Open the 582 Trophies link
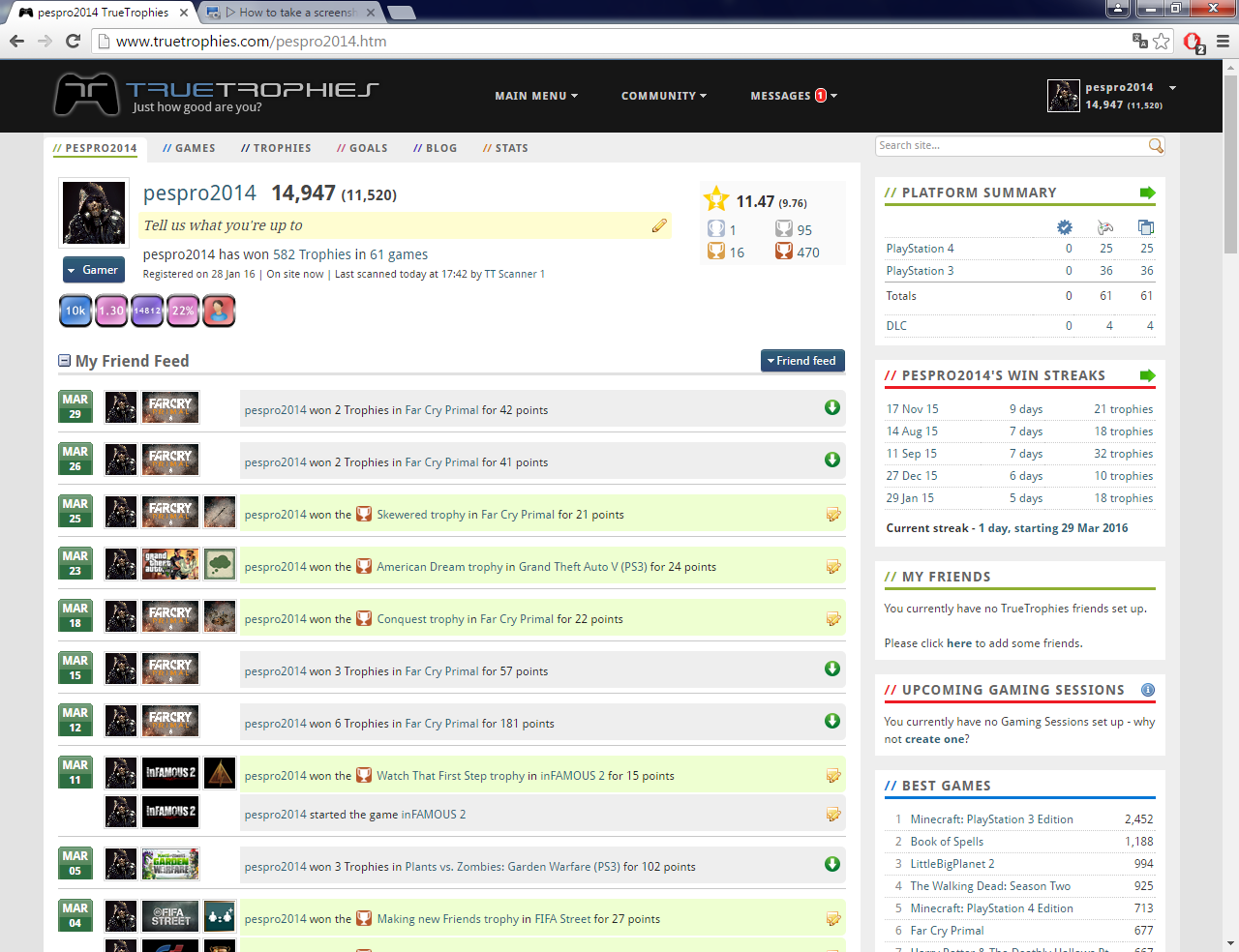 point(312,254)
